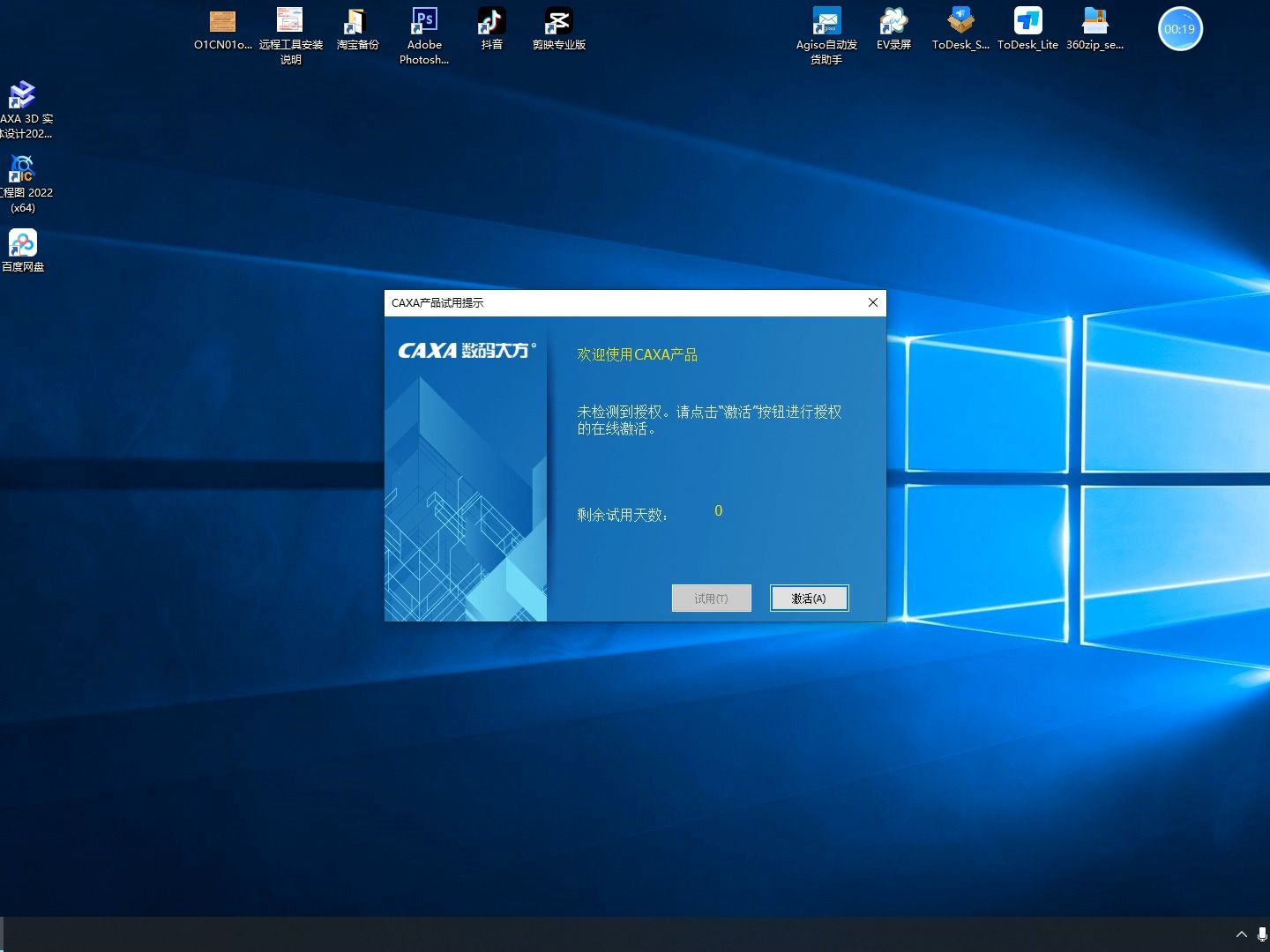Close the CAXA产品试用提示 dialog

(872, 302)
